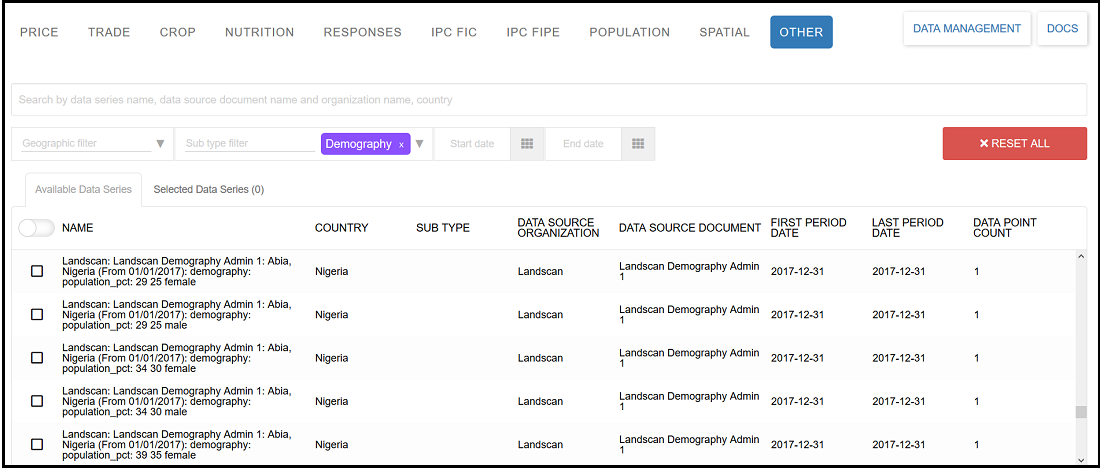Open the Start date calendar picker icon

pos(527,144)
